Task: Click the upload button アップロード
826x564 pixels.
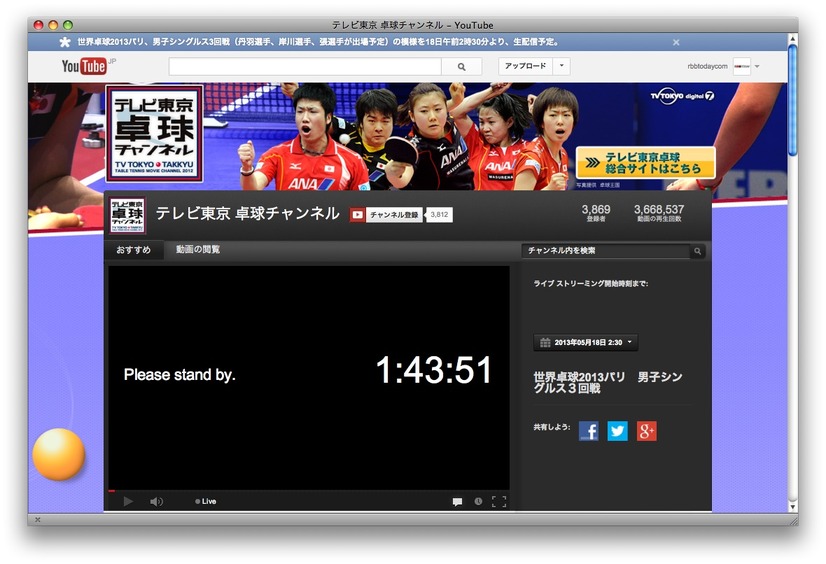Action: tap(525, 66)
